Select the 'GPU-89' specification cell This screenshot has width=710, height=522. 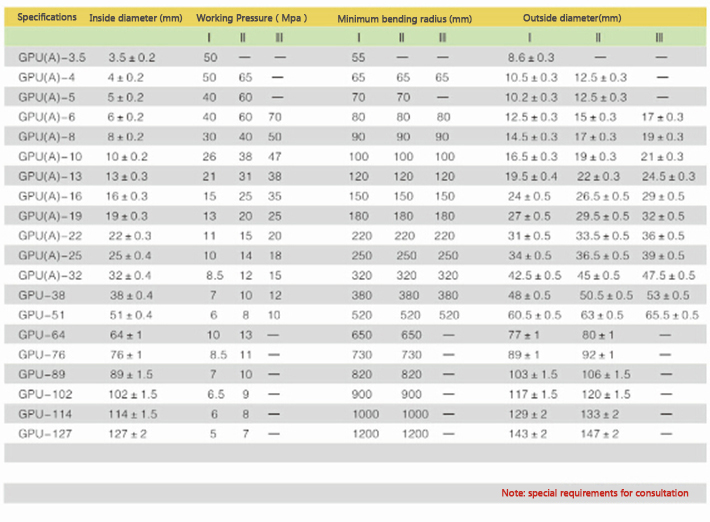pyautogui.click(x=41, y=374)
